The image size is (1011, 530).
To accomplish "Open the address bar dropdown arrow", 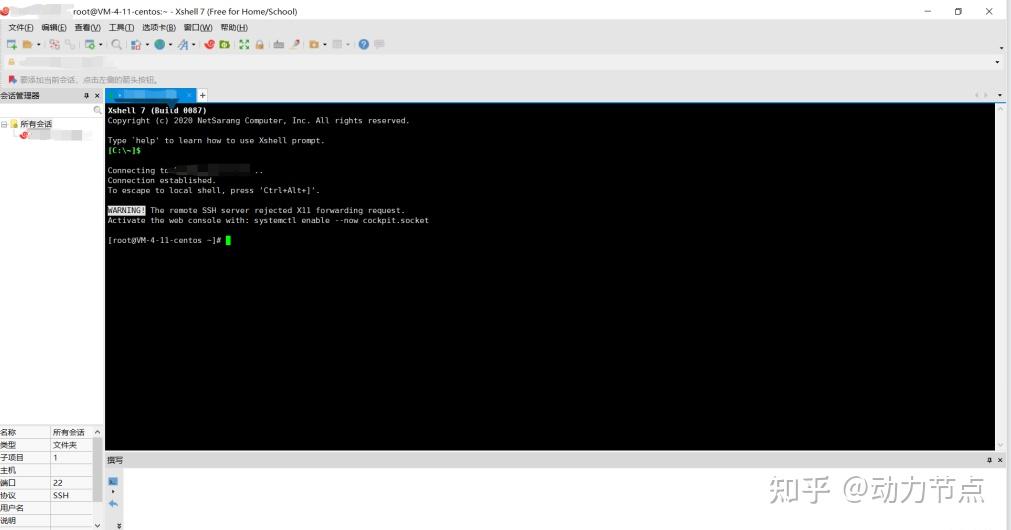I will point(997,63).
